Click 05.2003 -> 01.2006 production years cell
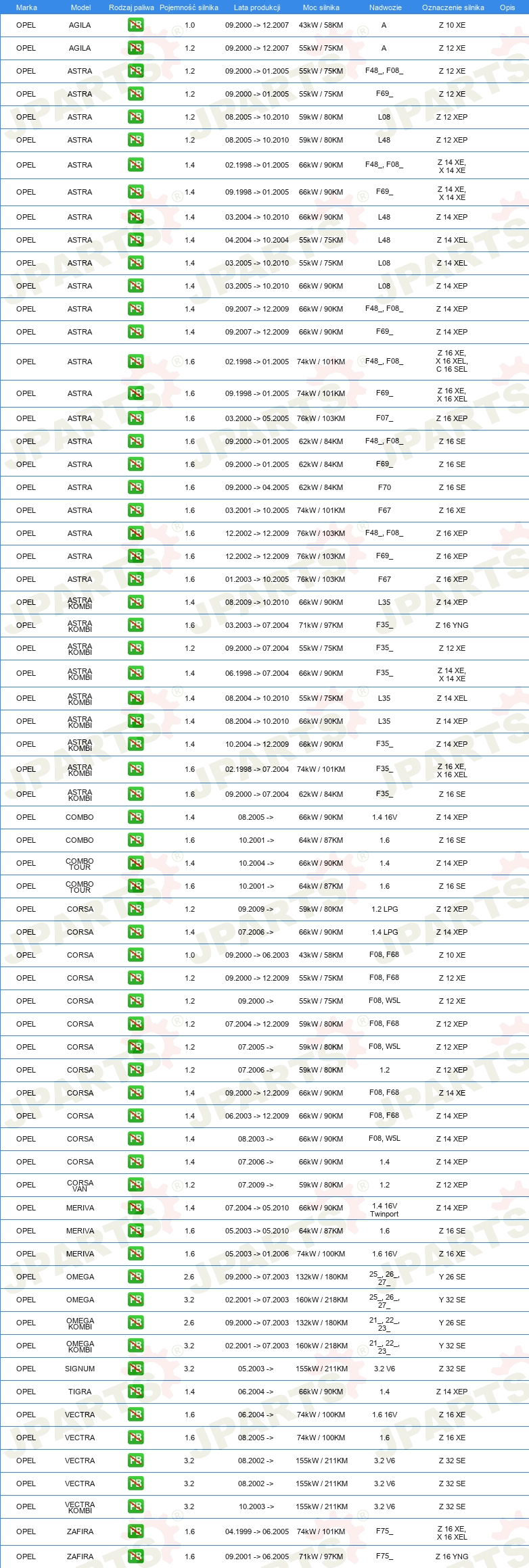 pos(257,1254)
